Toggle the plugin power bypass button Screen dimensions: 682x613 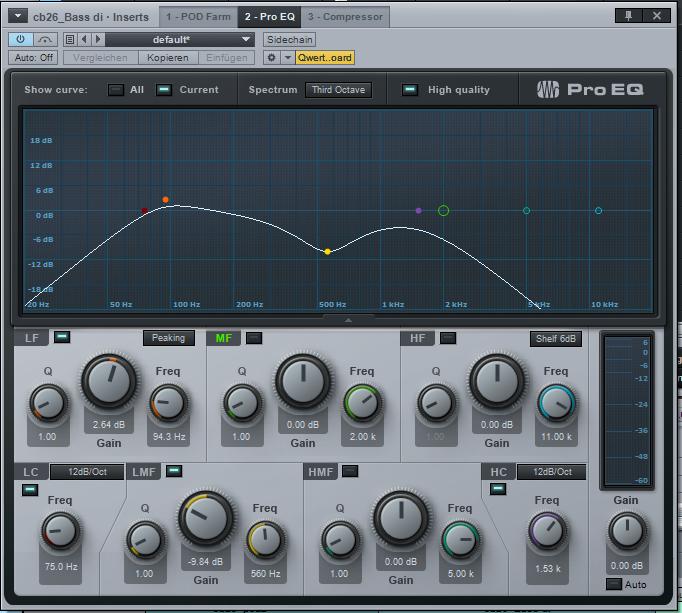click(x=20, y=39)
